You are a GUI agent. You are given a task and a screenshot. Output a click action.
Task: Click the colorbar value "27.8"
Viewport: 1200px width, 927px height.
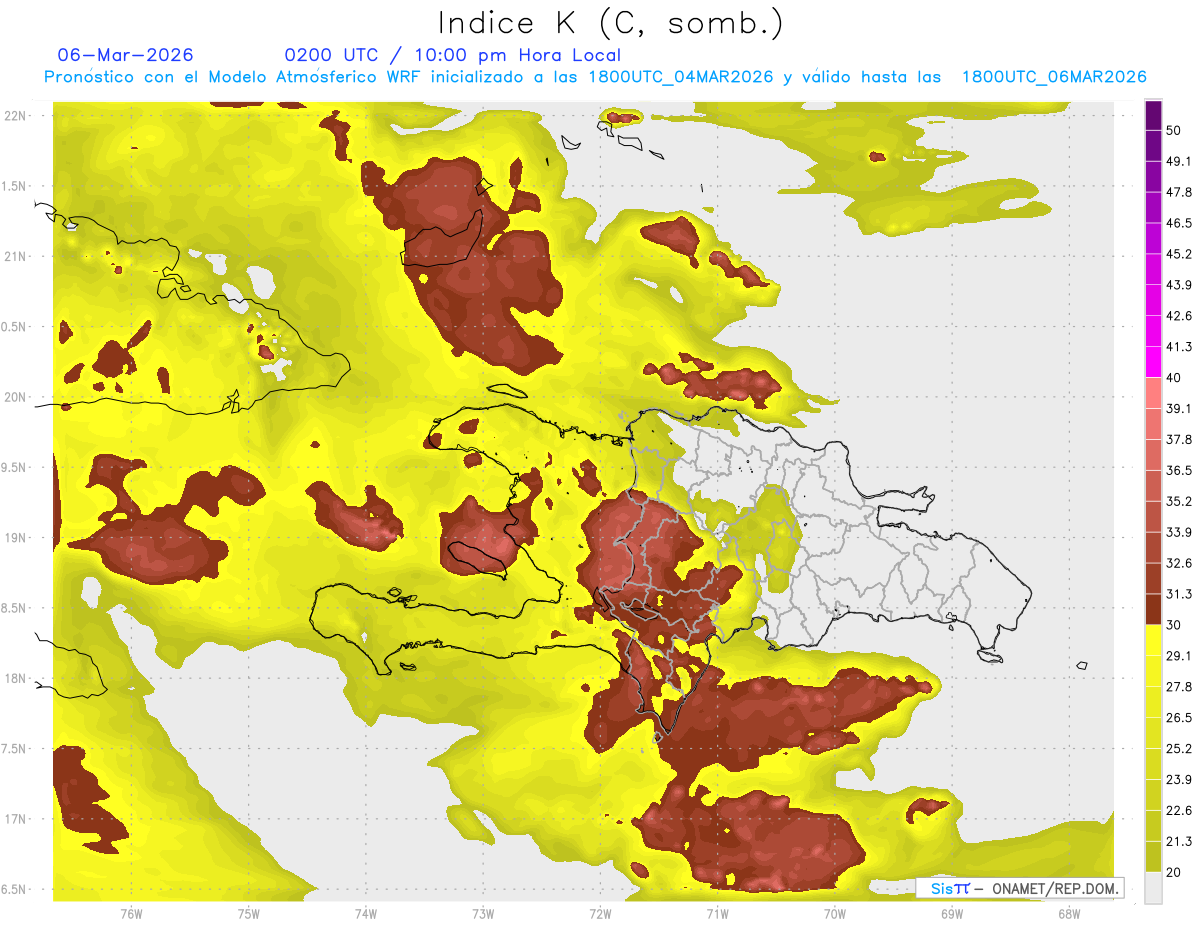(1179, 686)
